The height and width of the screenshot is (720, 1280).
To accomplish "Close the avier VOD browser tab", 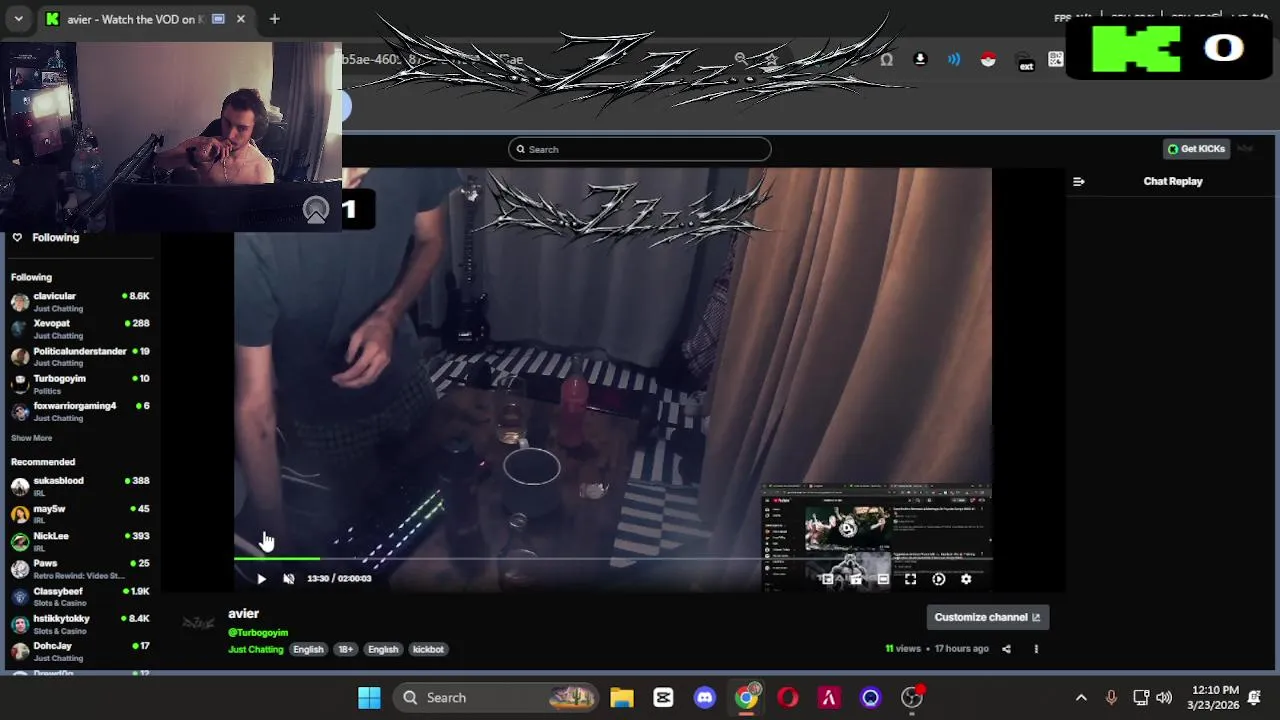I will pos(241,19).
